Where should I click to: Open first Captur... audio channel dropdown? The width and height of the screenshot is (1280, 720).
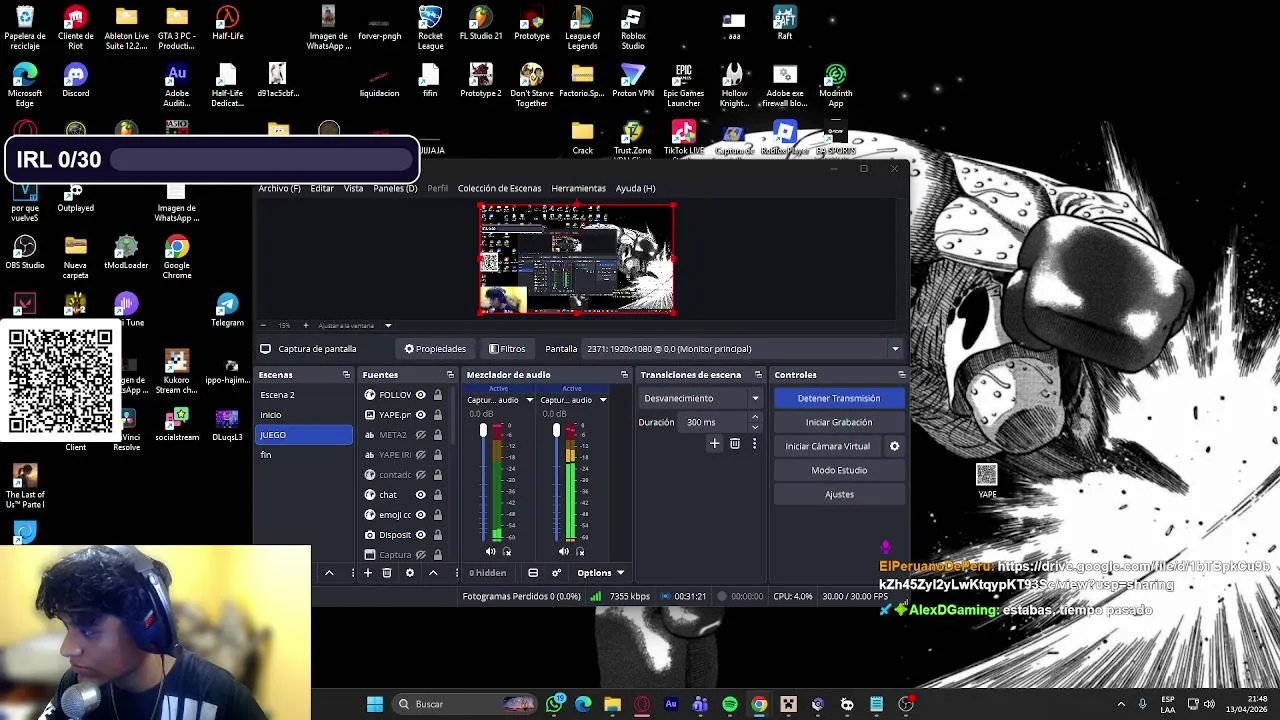(x=529, y=400)
